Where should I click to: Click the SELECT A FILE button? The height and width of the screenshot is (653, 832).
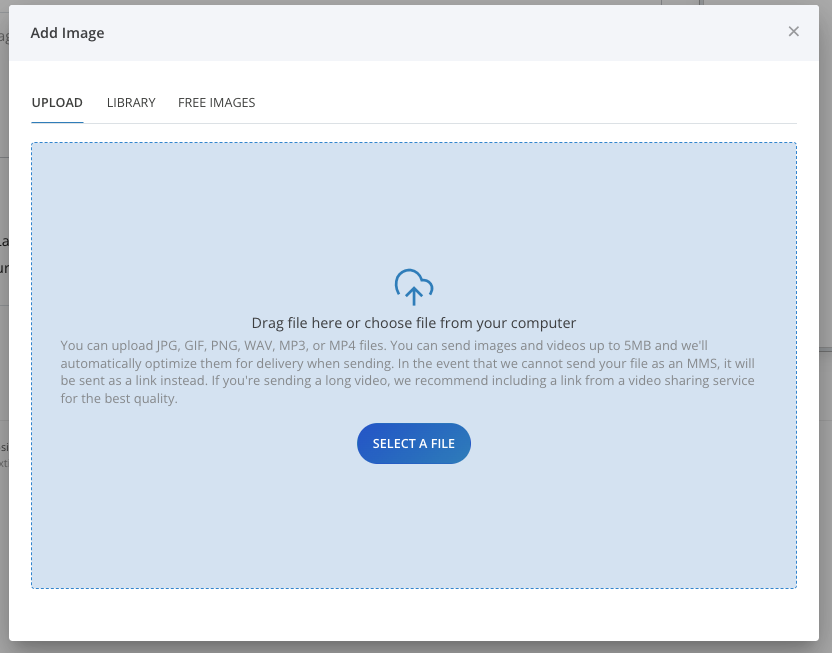[413, 443]
